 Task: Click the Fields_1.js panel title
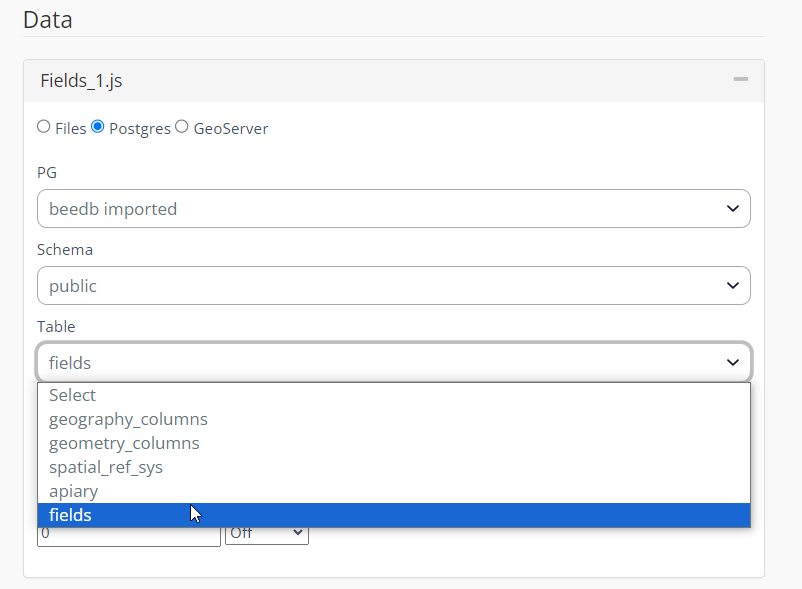click(81, 81)
